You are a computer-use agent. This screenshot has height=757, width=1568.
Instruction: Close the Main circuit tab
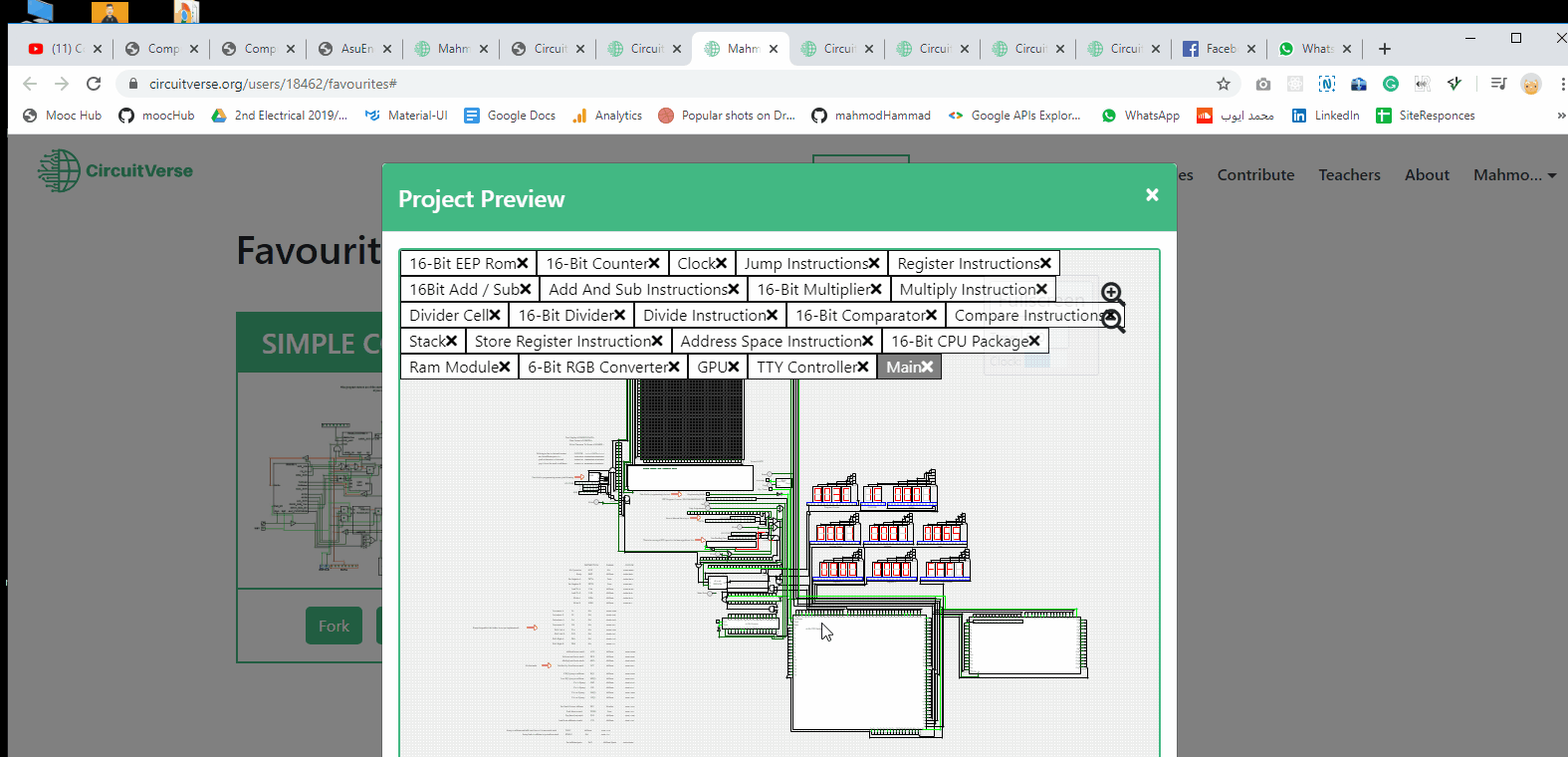click(x=927, y=367)
